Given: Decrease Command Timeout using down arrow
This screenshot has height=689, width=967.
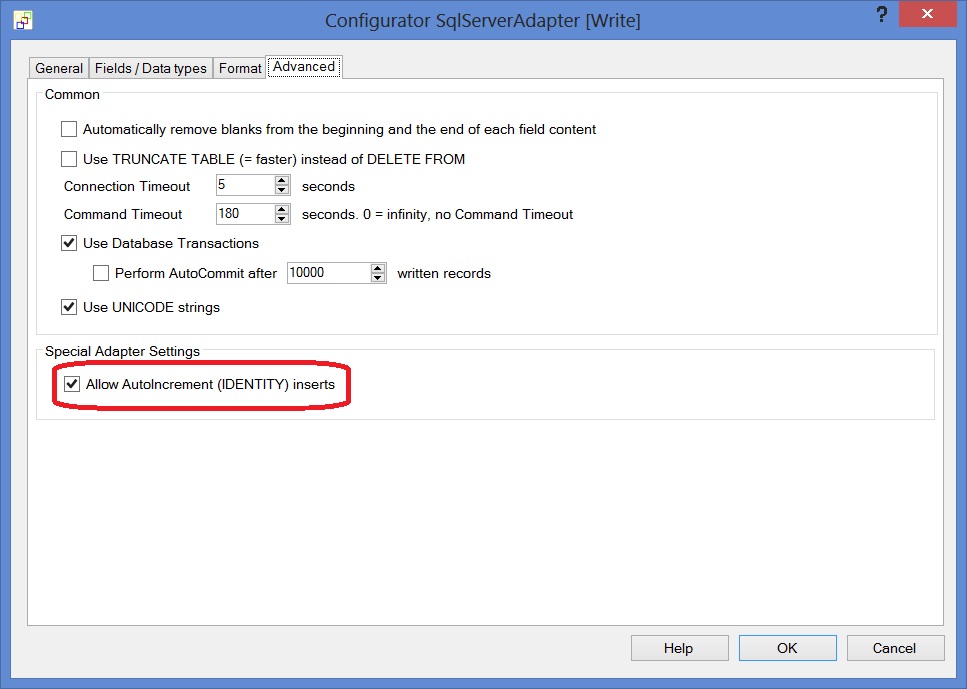Looking at the screenshot, I should (280, 217).
